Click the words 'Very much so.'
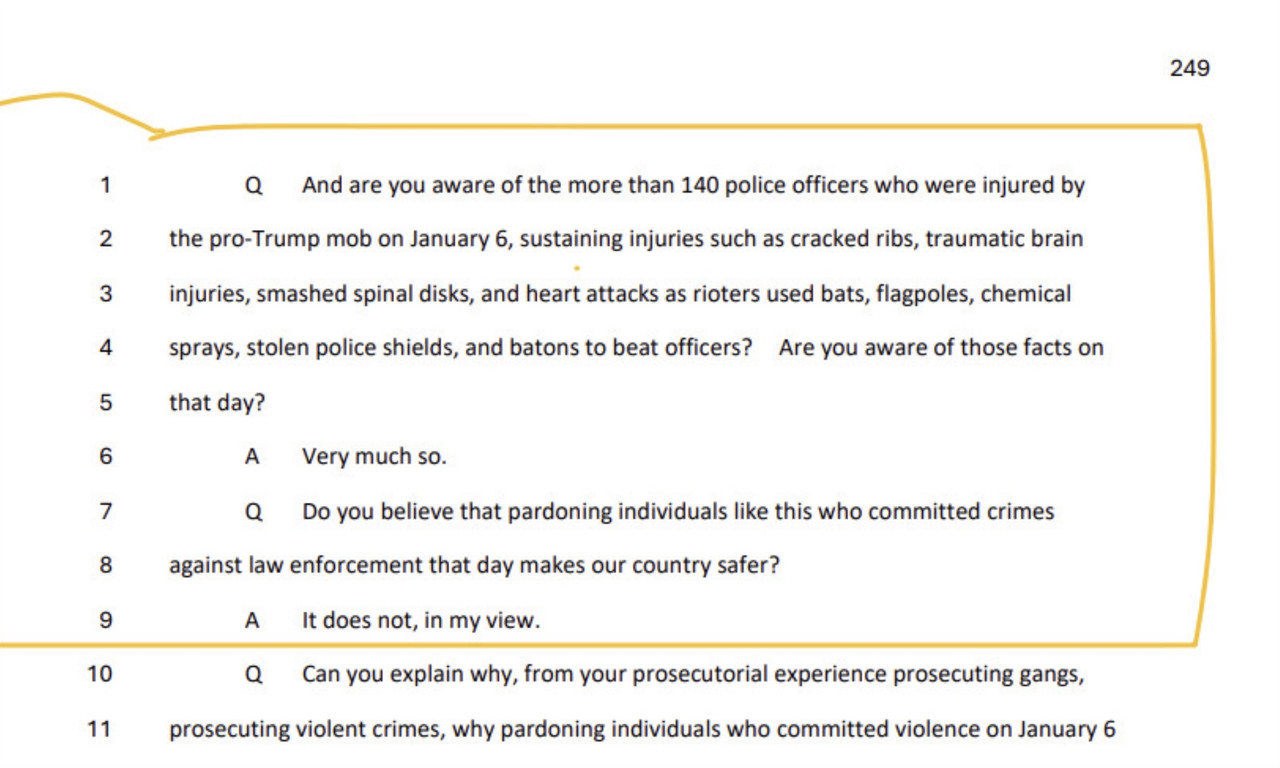This screenshot has width=1280, height=768. point(374,457)
